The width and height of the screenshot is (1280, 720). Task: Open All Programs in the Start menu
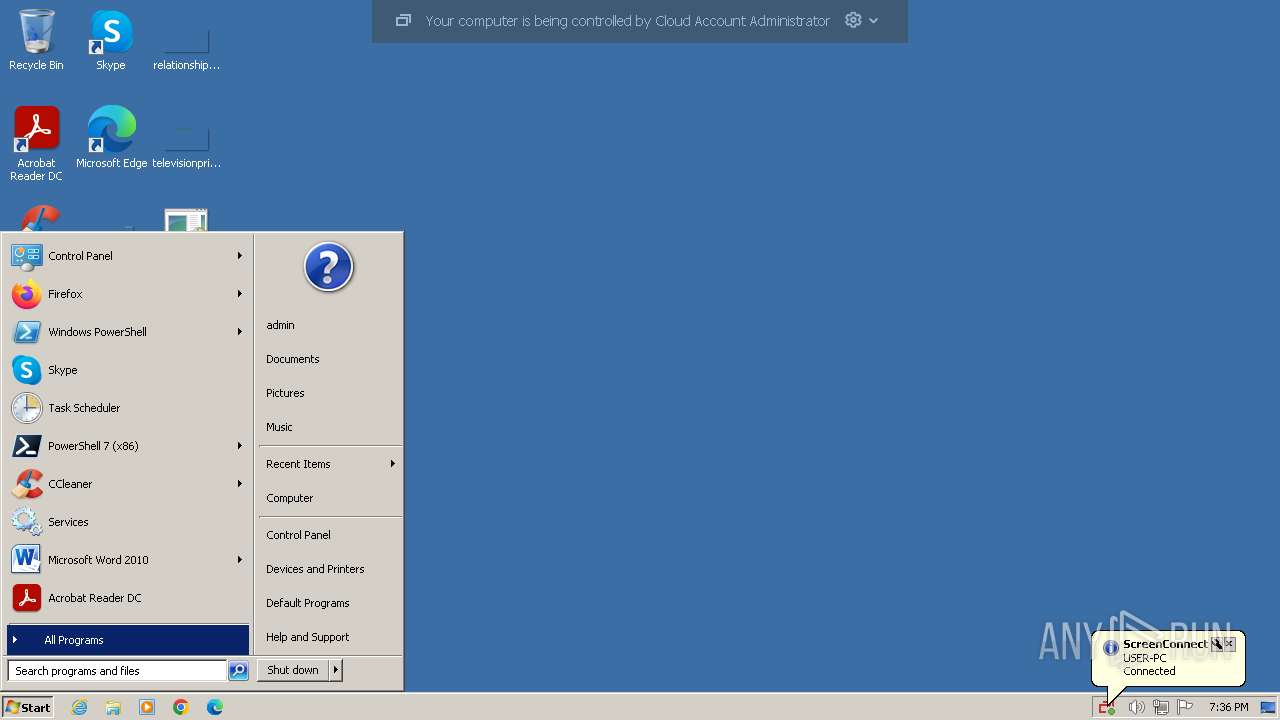[x=128, y=640]
